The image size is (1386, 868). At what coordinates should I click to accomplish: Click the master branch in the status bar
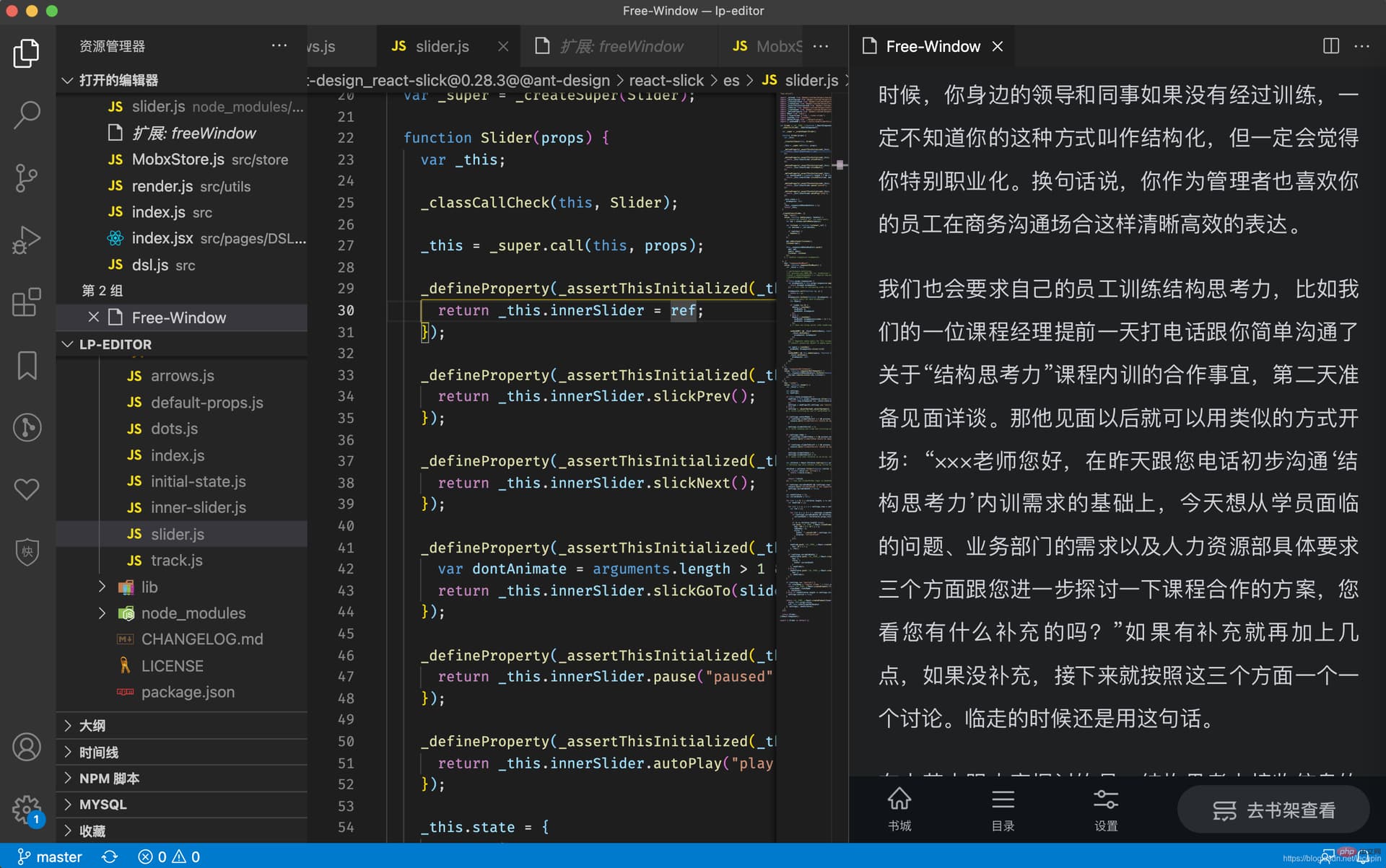[x=49, y=856]
